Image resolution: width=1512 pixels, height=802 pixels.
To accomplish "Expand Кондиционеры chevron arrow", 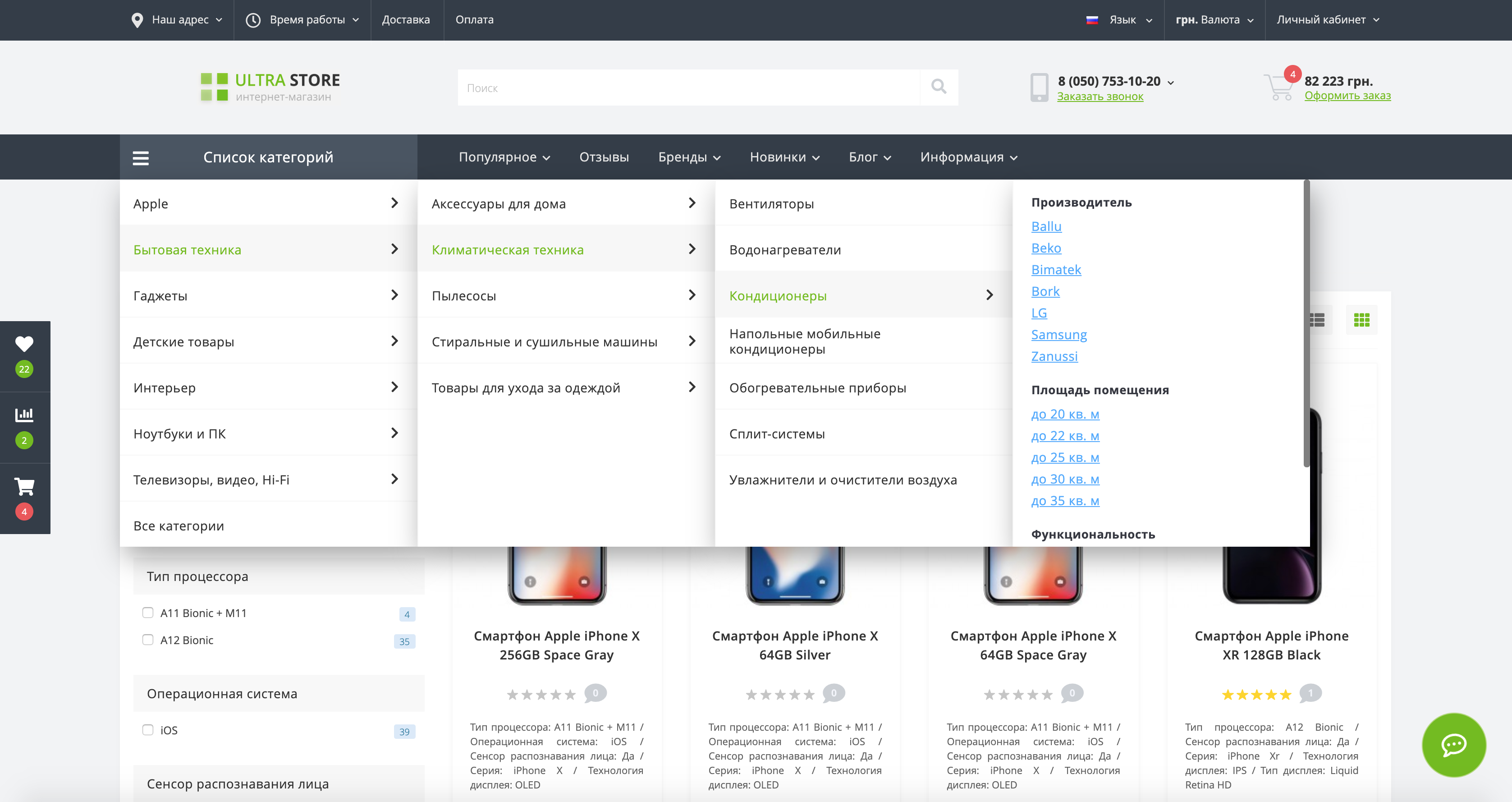I will pos(990,295).
